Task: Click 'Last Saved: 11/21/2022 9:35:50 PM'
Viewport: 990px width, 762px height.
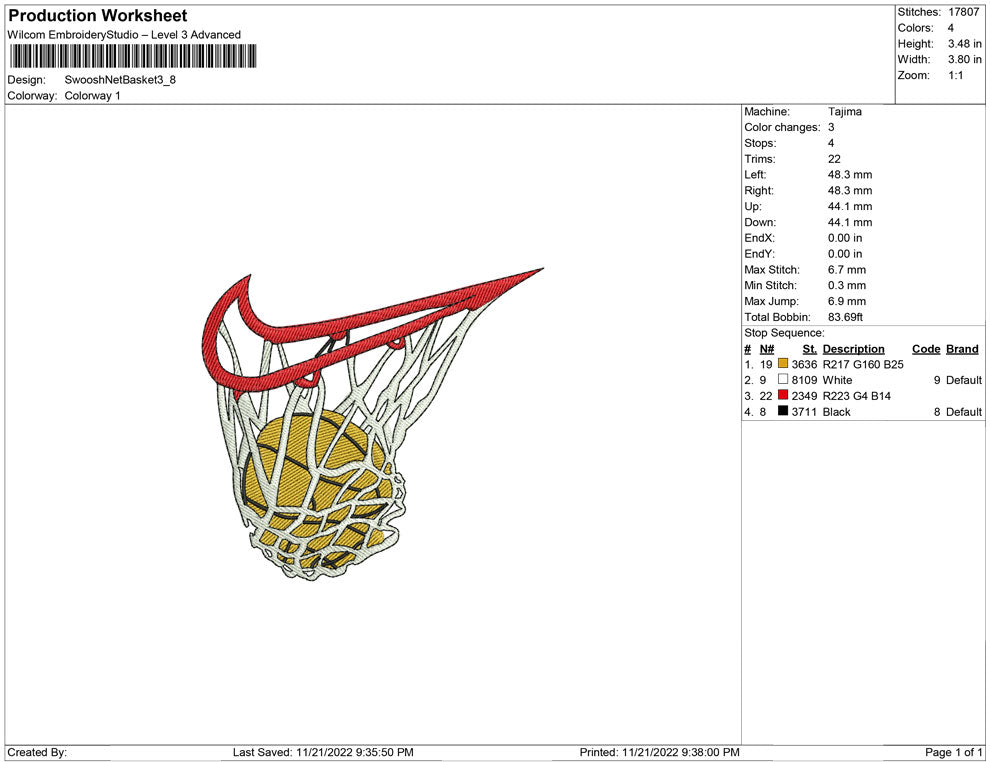Action: [323, 752]
